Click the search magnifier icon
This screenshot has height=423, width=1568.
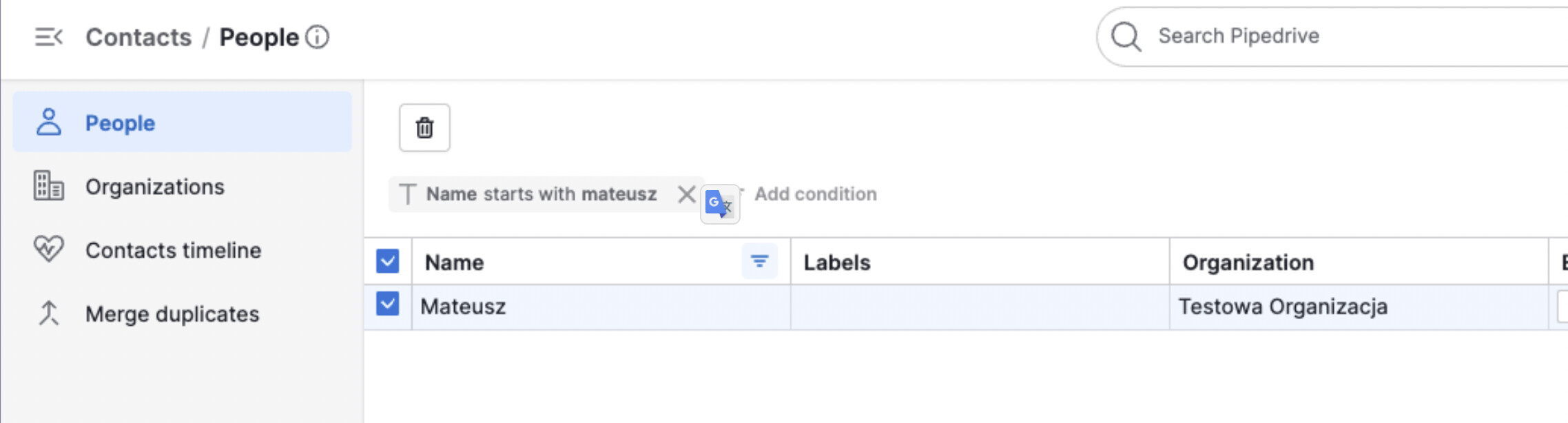coord(1126,37)
